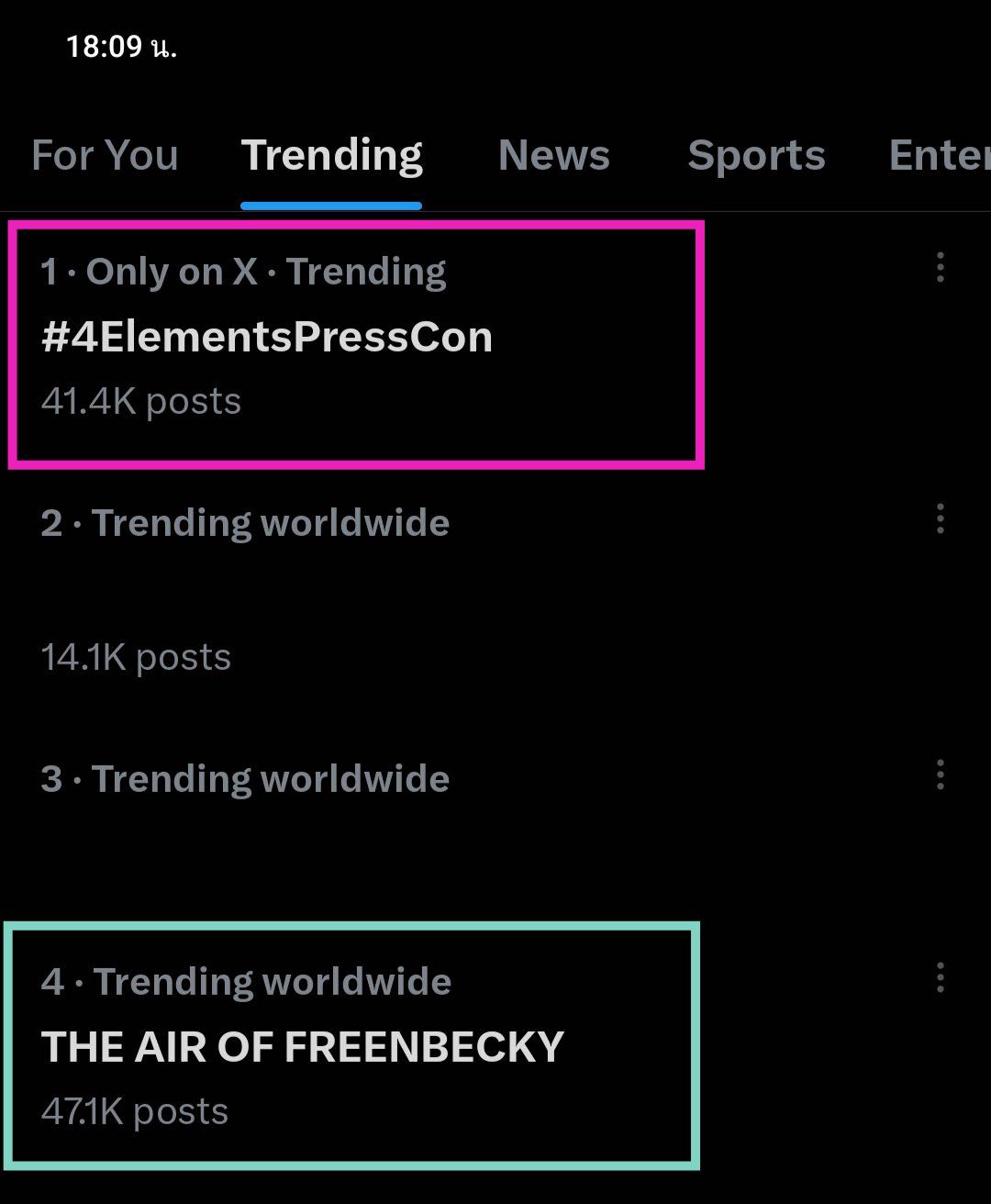
Task: Open more options for THE AIR OF FREENBECKY
Action: 940,978
